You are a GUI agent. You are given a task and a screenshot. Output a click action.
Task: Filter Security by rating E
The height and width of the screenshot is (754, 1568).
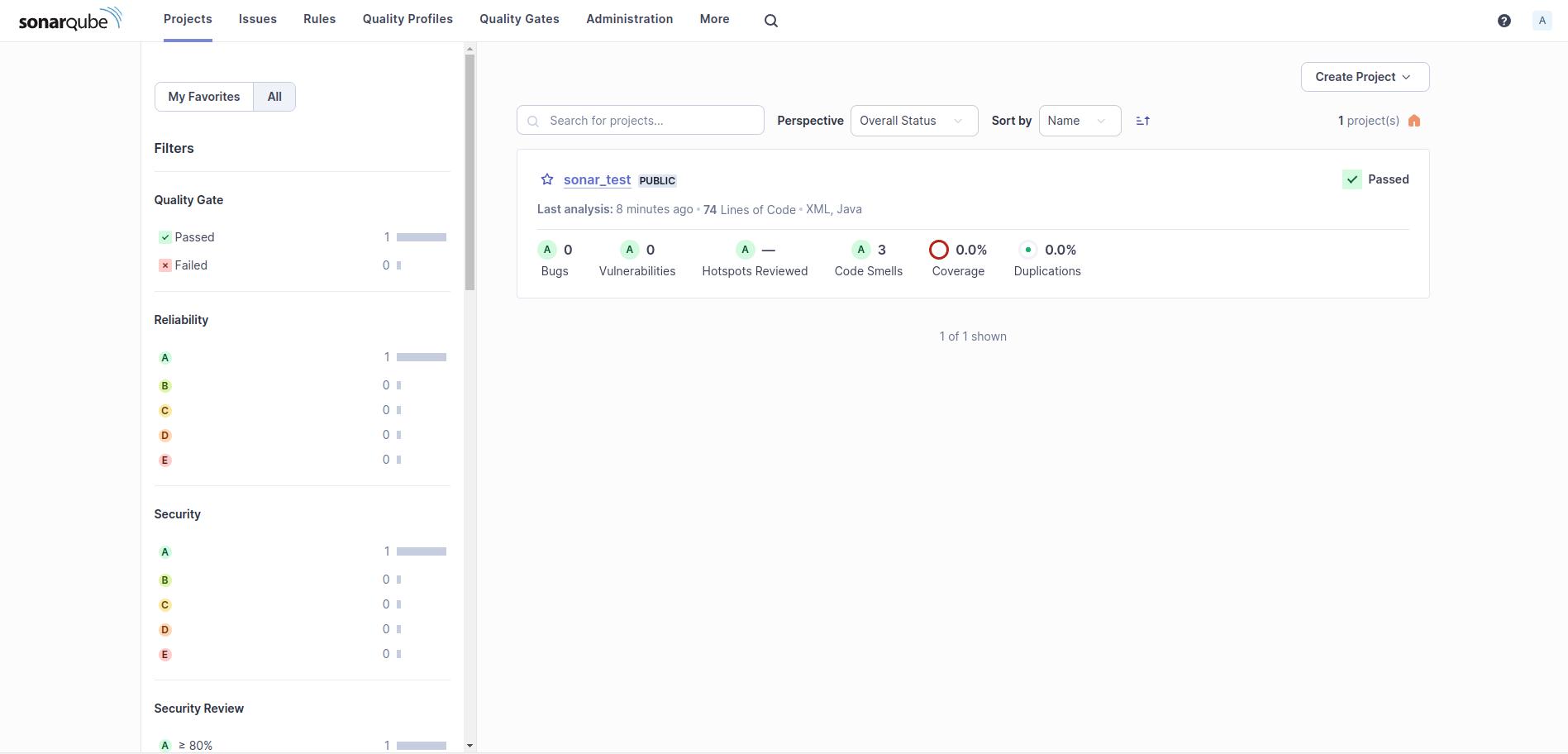point(302,654)
